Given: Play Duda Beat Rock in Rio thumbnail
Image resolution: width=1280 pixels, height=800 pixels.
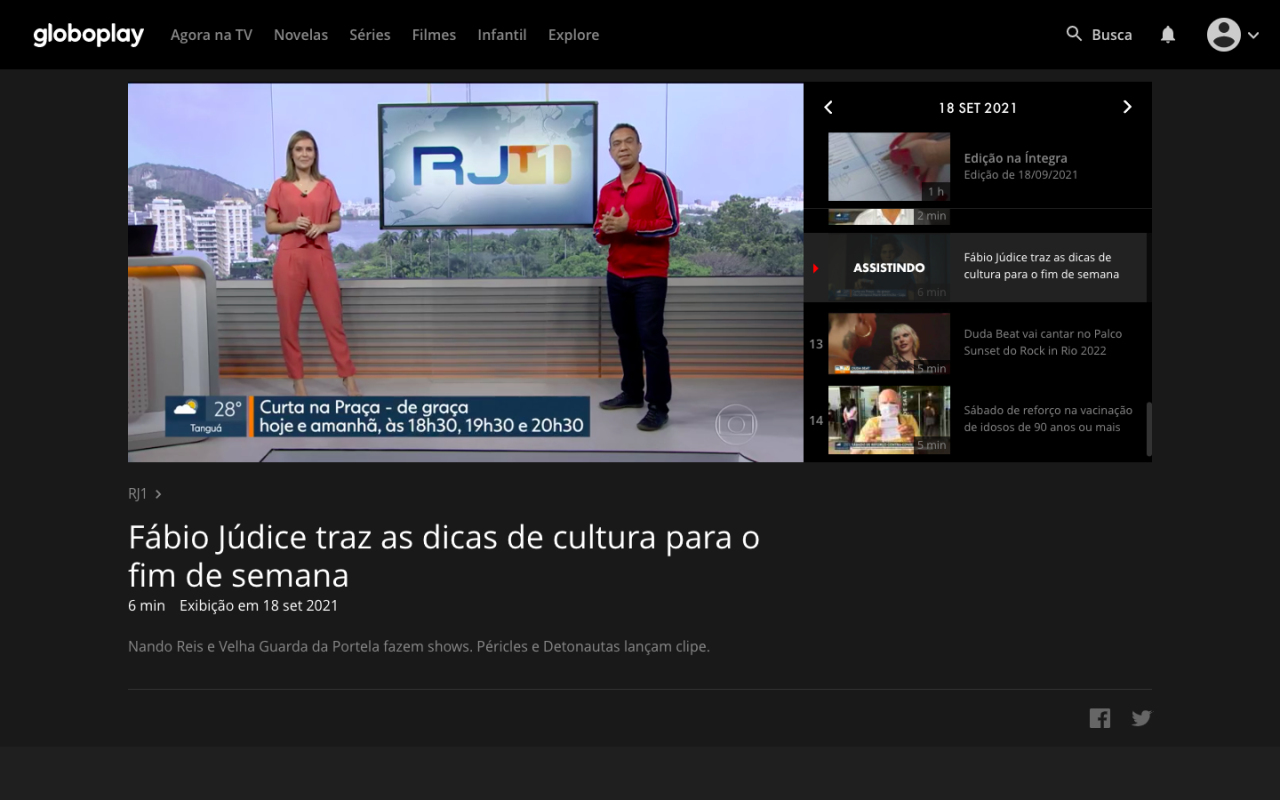Looking at the screenshot, I should pyautogui.click(x=889, y=343).
